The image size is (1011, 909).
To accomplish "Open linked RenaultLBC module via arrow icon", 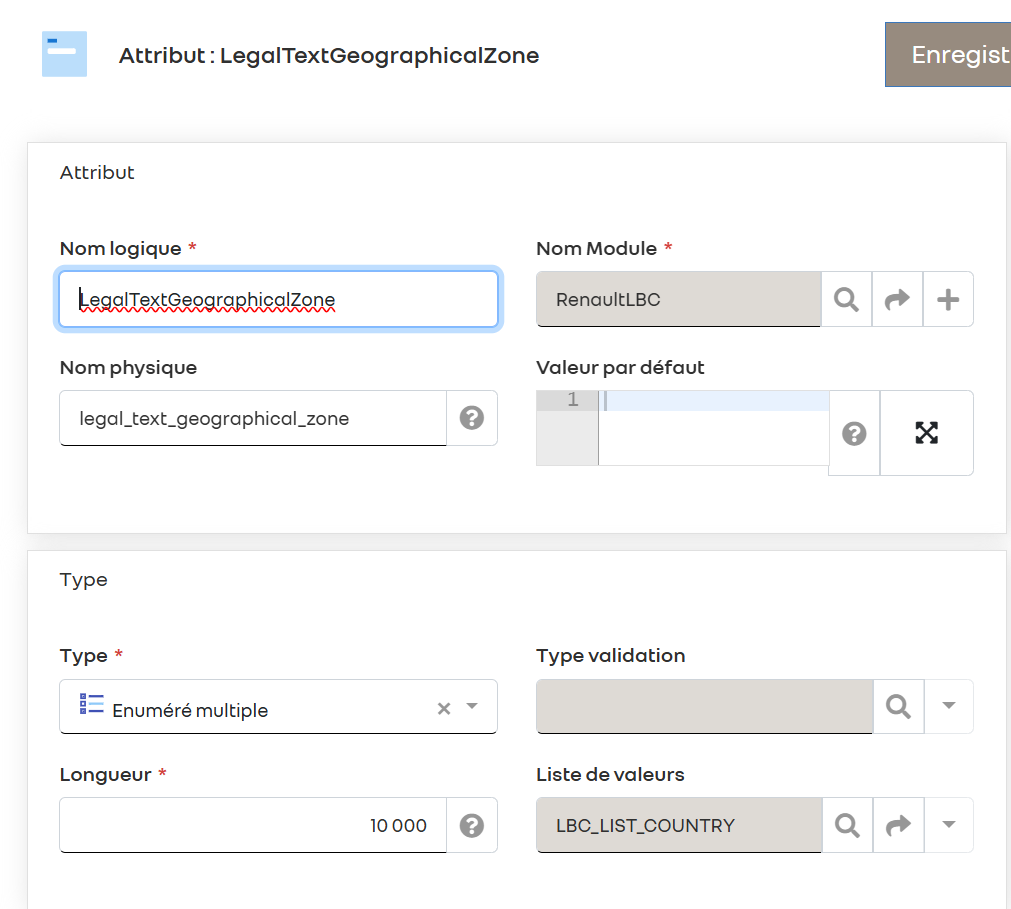I will pos(897,299).
